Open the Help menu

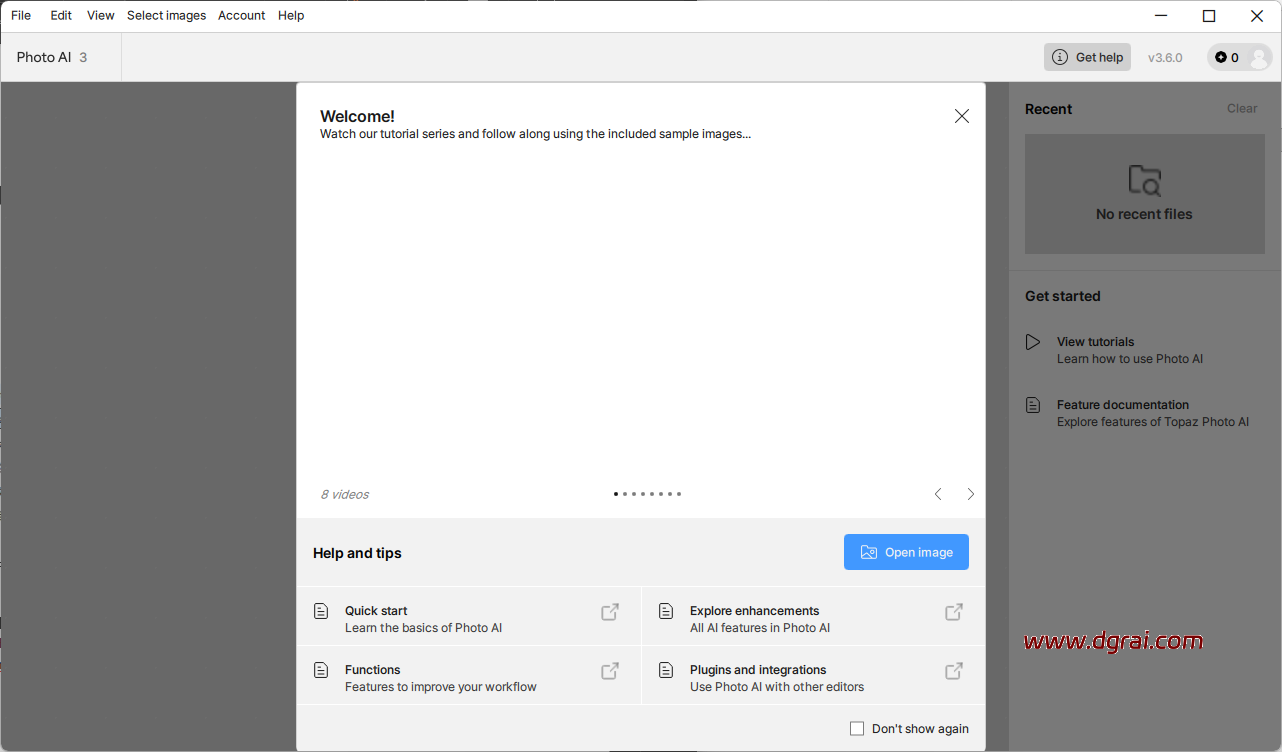click(291, 16)
